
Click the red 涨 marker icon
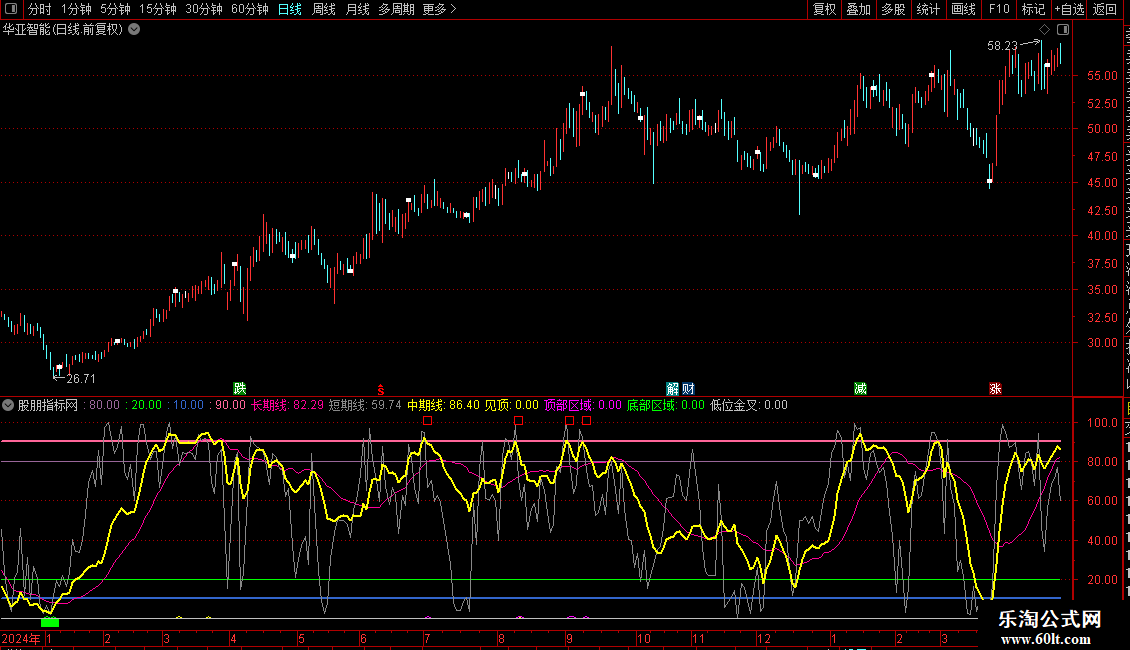[995, 388]
